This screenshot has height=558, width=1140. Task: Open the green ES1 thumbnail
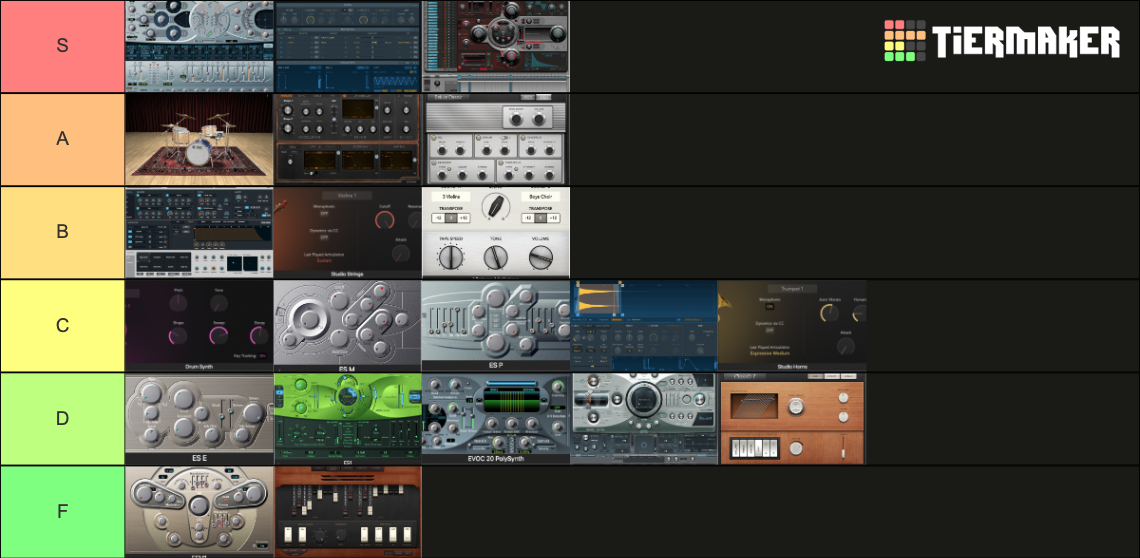(x=348, y=418)
